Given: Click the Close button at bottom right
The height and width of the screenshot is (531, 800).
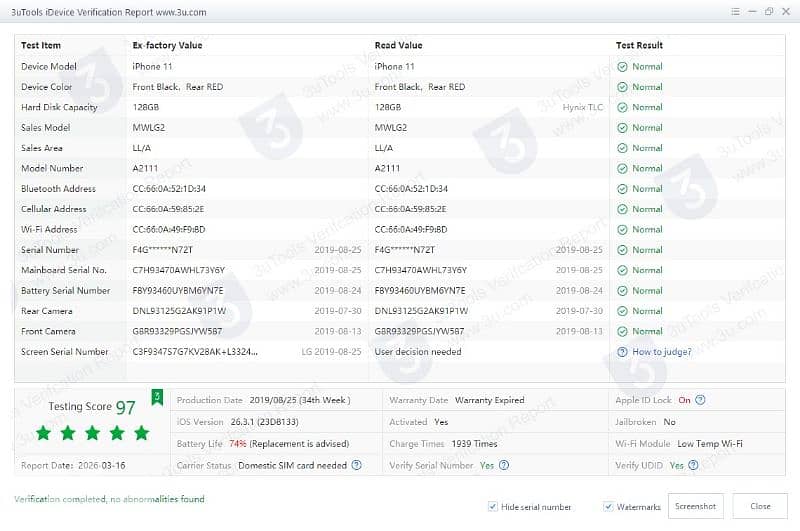Looking at the screenshot, I should pyautogui.click(x=760, y=506).
